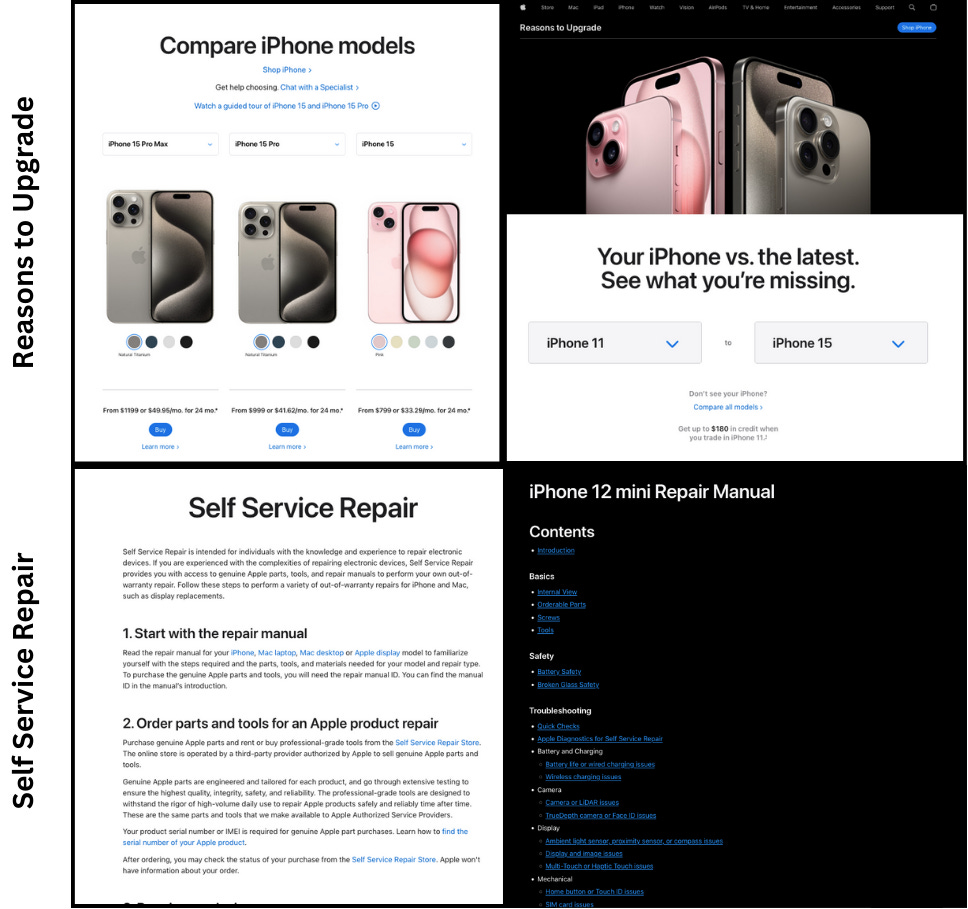This screenshot has height=909, width=968.
Task: Open the Battery Safety link in Contents
Action: (559, 672)
